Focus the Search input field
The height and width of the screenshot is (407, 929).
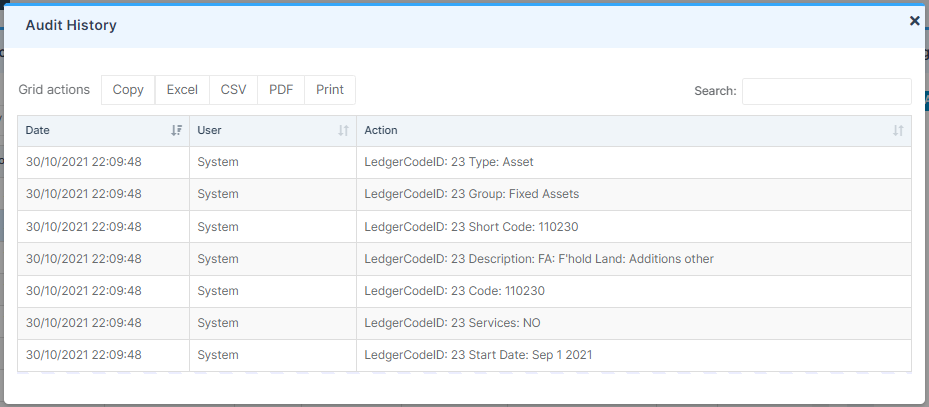coord(827,91)
